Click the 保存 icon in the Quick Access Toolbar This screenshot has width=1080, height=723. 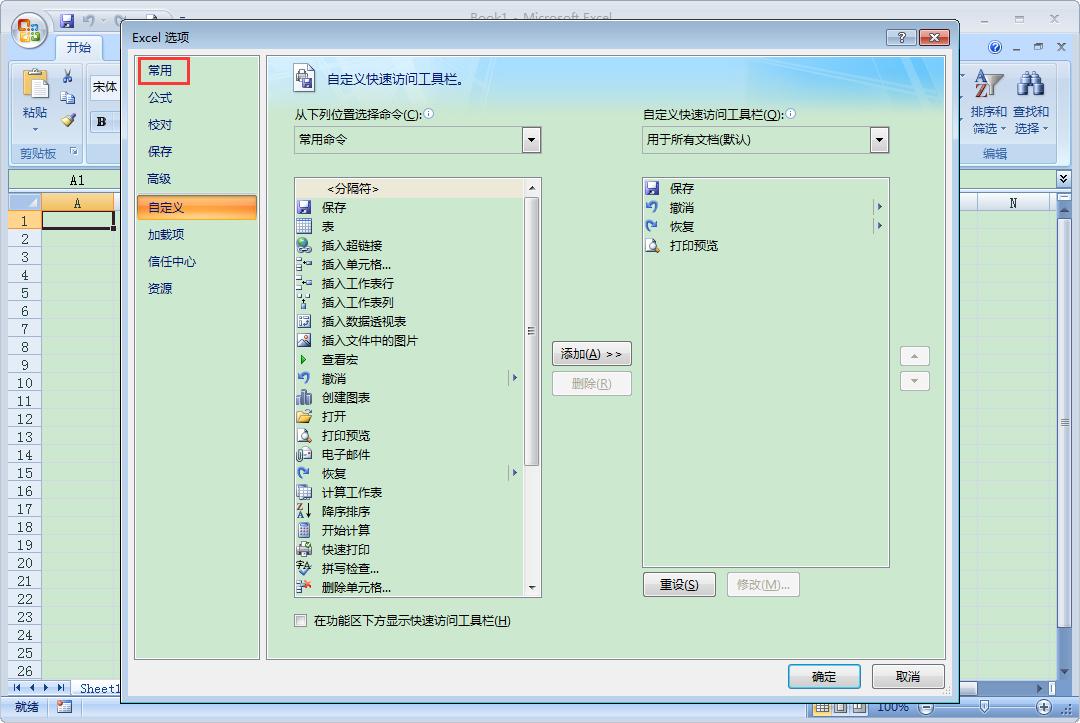point(67,20)
